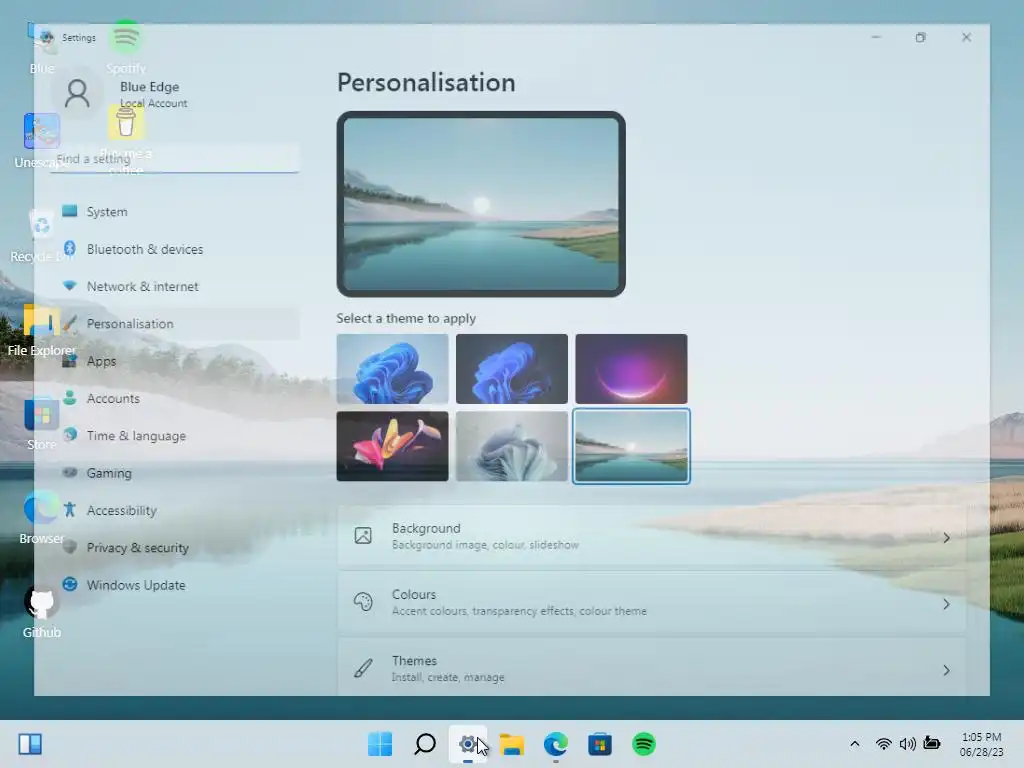This screenshot has width=1024, height=768.
Task: Click the Accessibility figure icon
Action: point(69,509)
